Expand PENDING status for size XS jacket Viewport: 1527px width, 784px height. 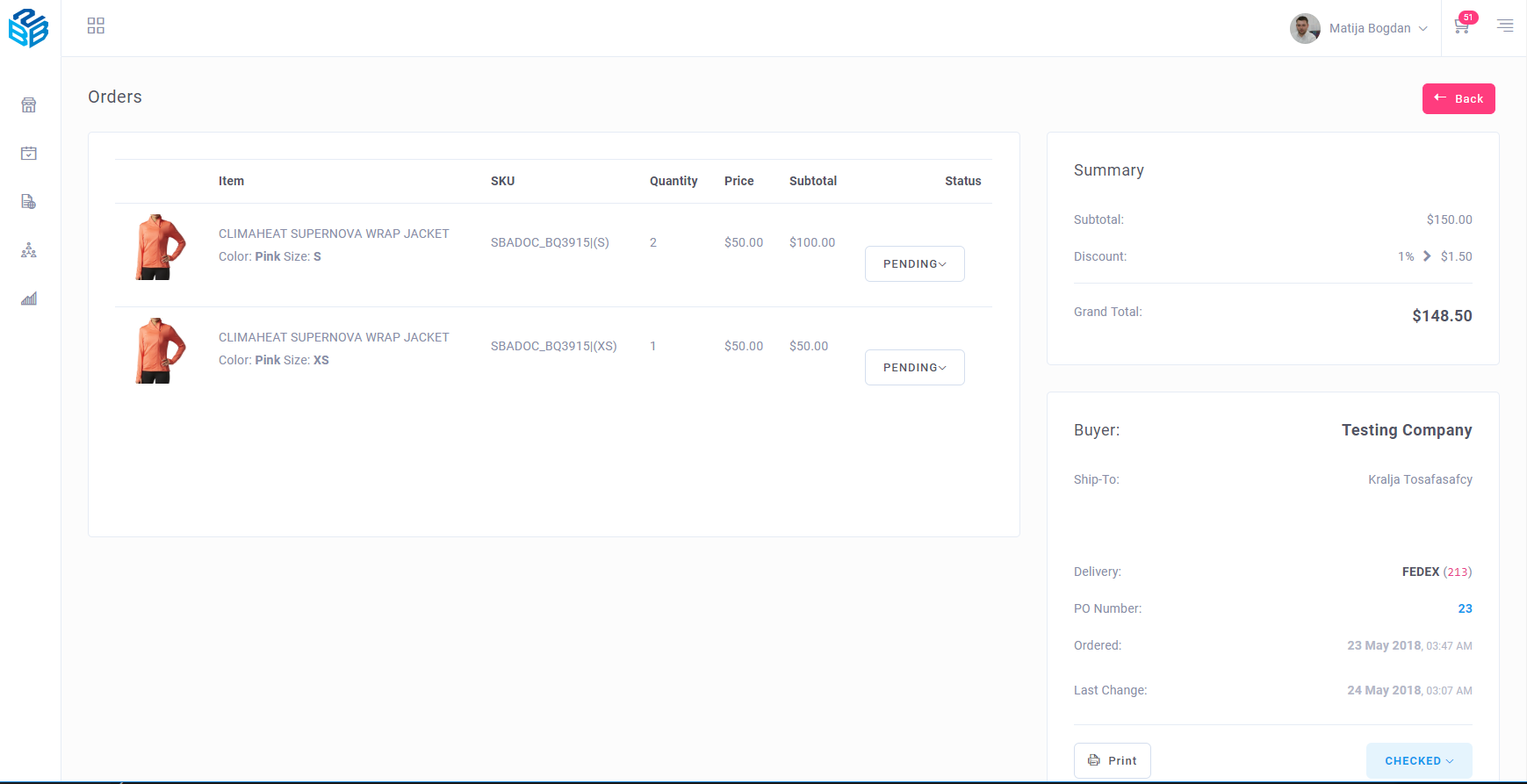(x=914, y=368)
